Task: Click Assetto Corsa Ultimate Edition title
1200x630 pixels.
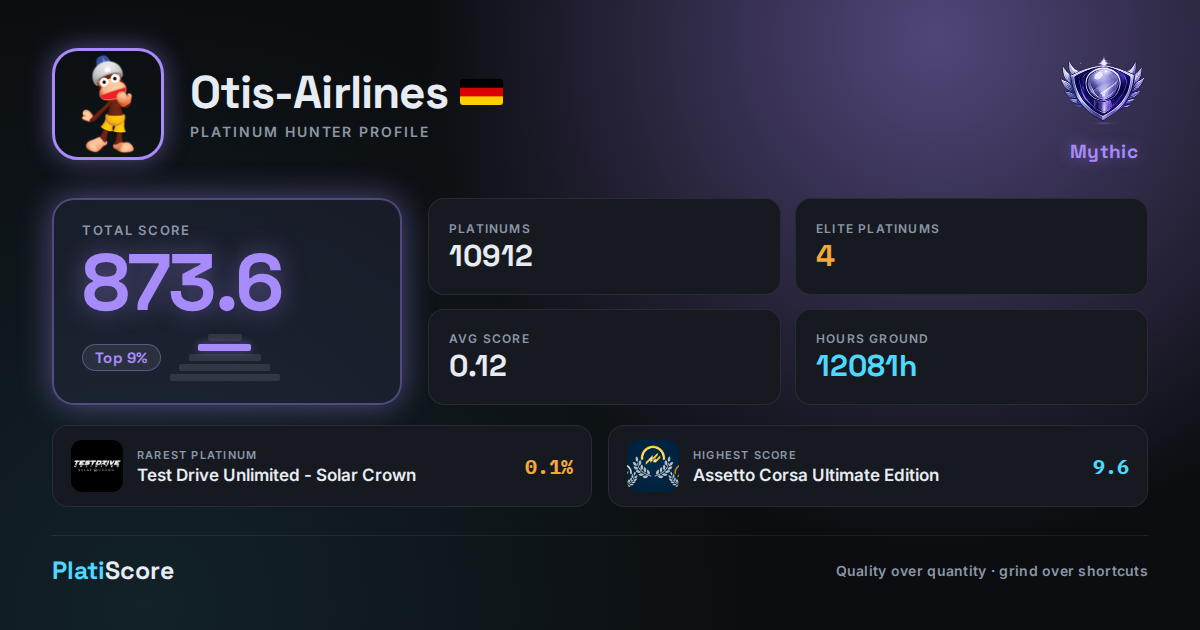Action: point(816,475)
